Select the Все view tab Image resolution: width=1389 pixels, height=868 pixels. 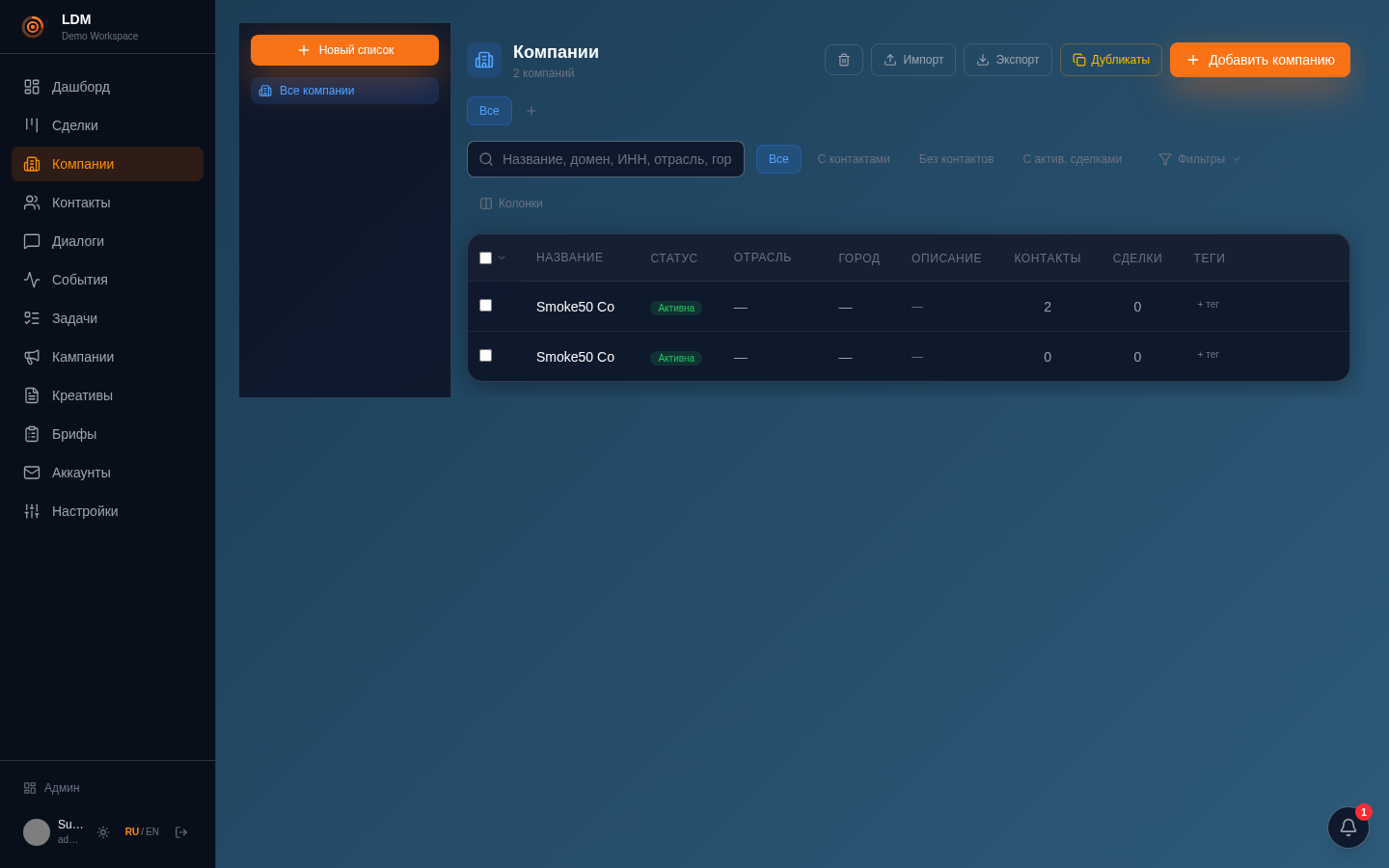click(489, 111)
